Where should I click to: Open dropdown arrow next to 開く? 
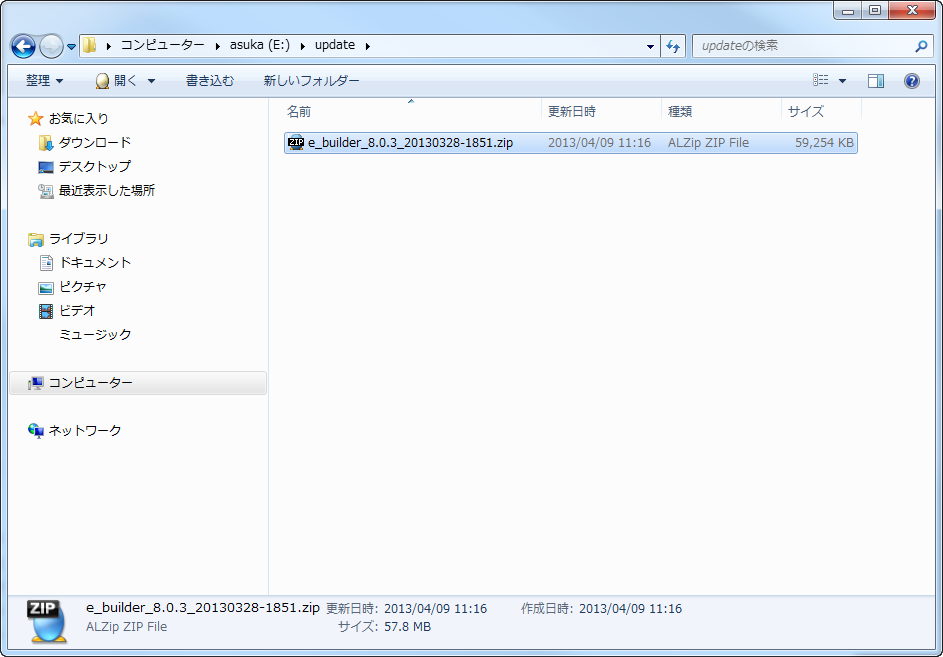pos(151,81)
